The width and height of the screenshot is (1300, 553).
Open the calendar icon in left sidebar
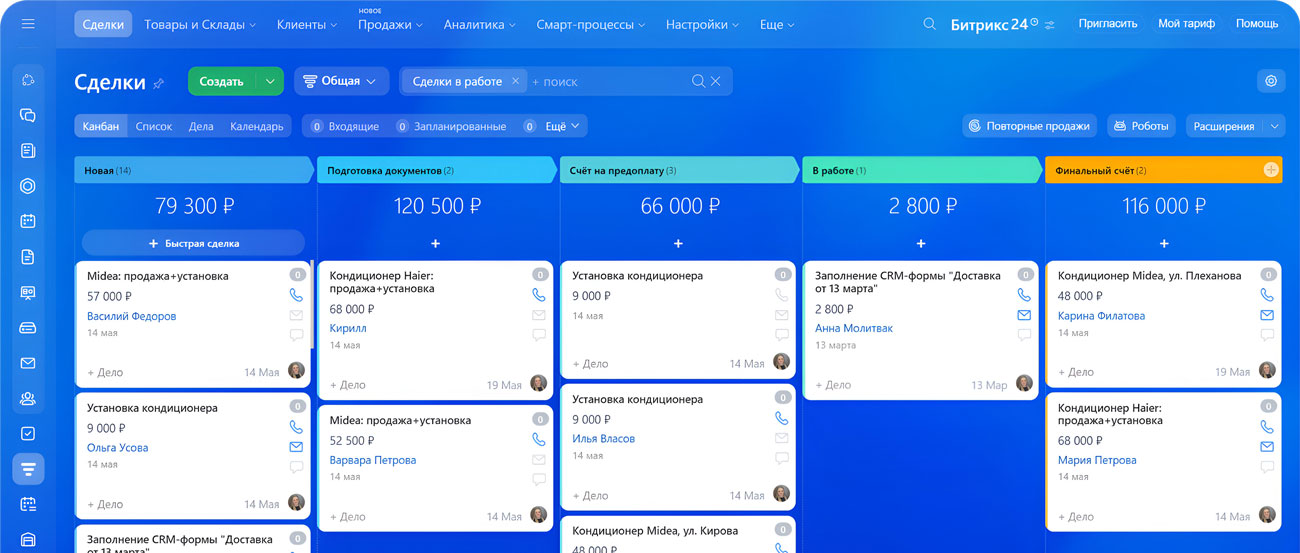point(28,221)
